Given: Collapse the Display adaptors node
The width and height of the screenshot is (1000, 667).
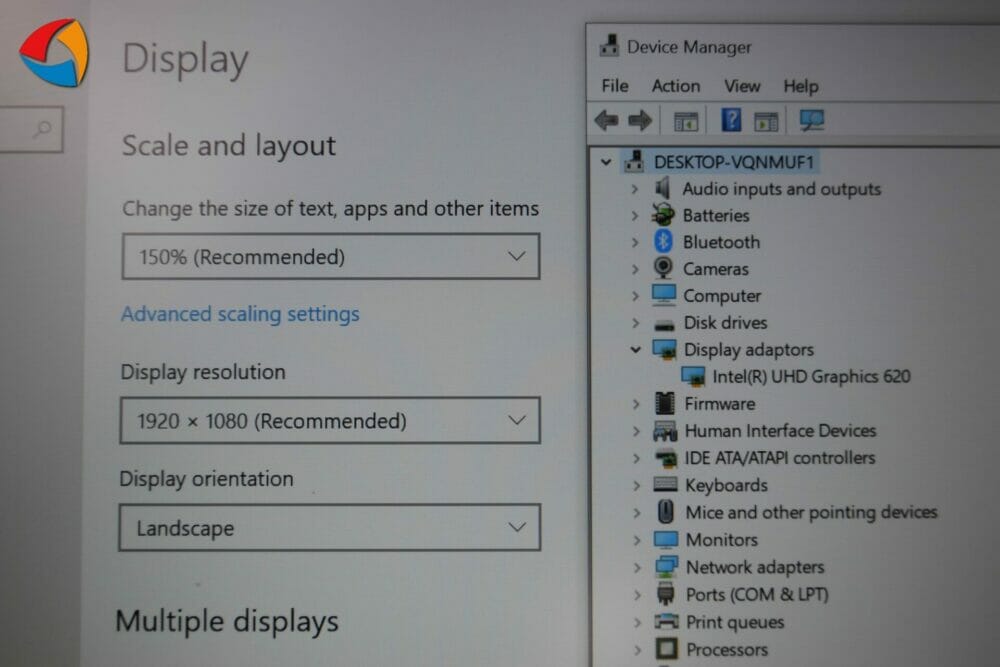Looking at the screenshot, I should 635,349.
